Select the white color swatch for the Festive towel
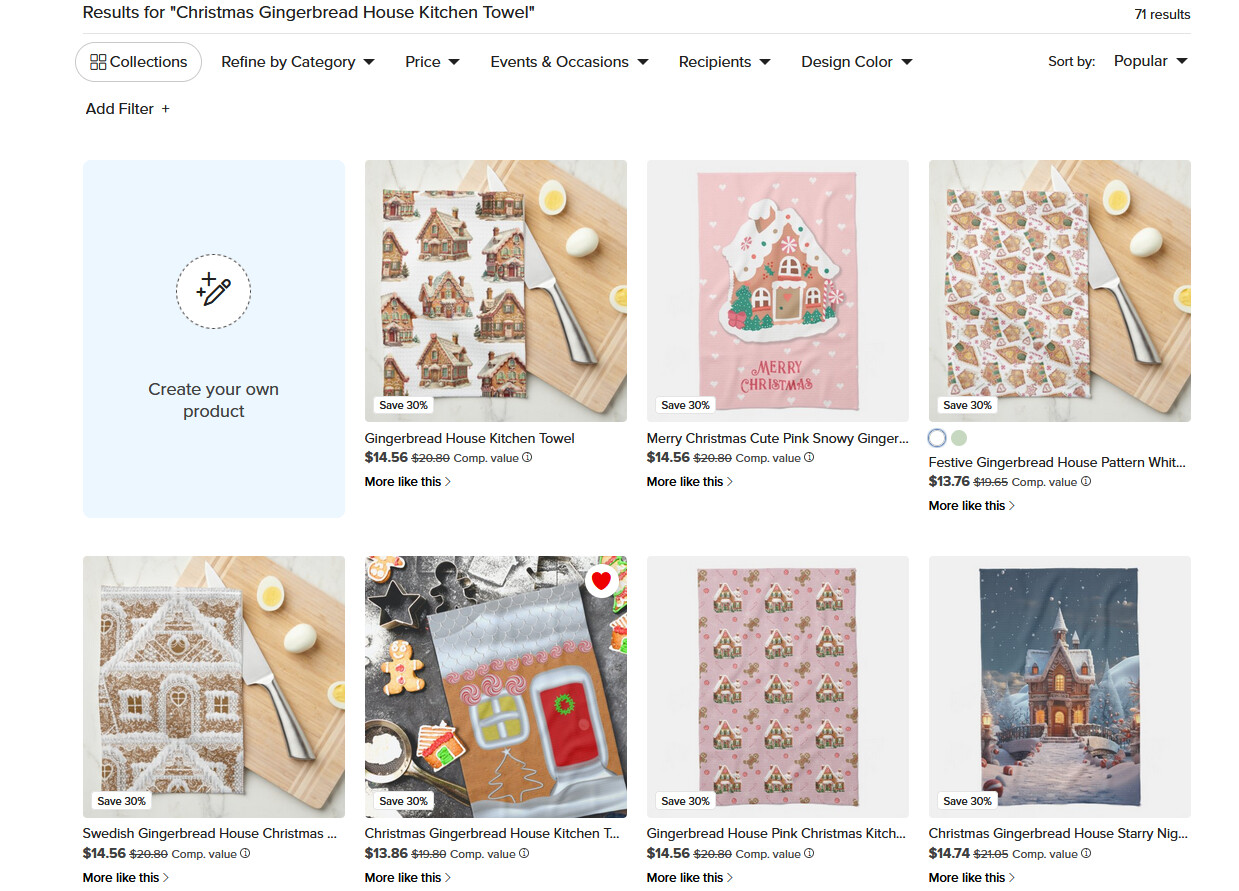1239x891 pixels. coord(937,438)
